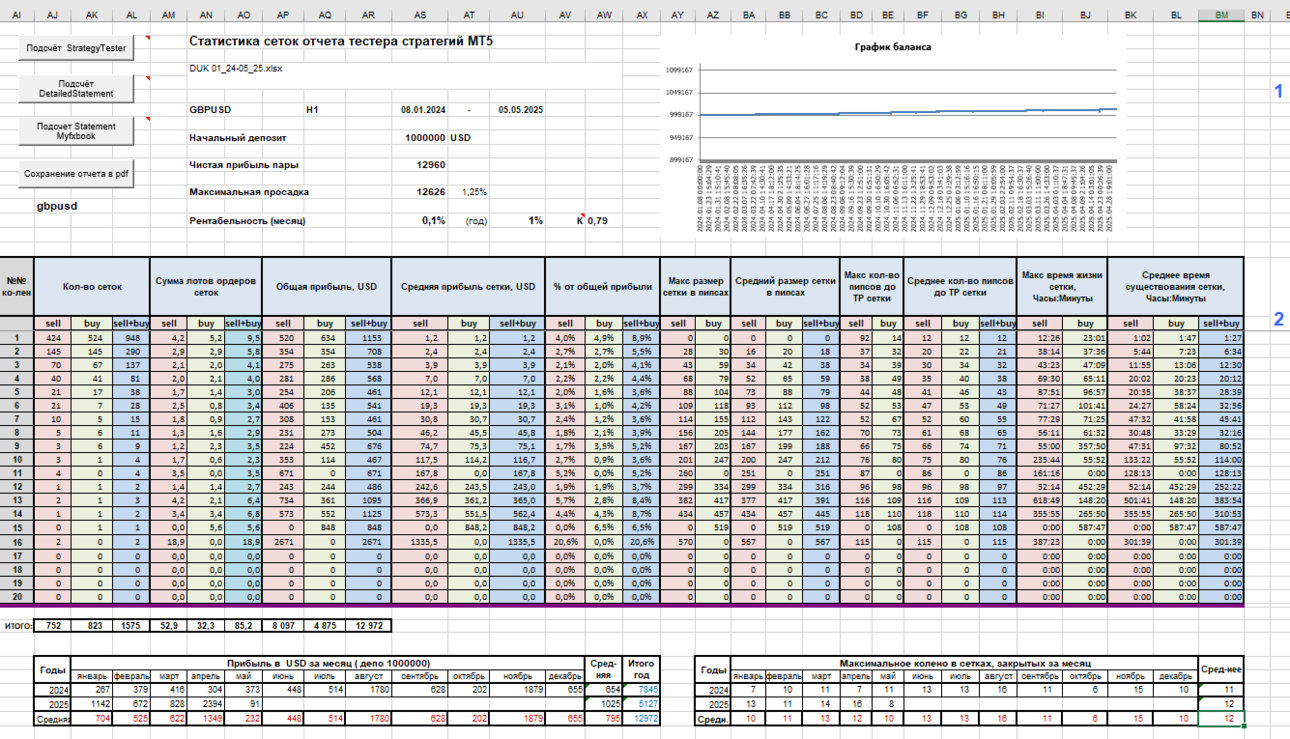Select drawdown percent cell 1,25%
The width and height of the screenshot is (1290, 739).
click(x=474, y=191)
